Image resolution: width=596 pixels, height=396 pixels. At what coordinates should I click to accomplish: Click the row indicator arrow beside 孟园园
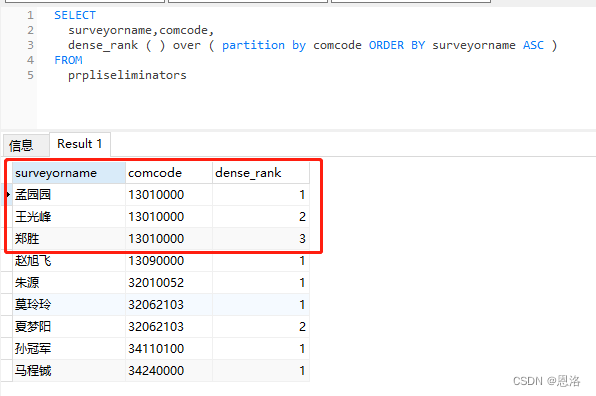[8, 195]
